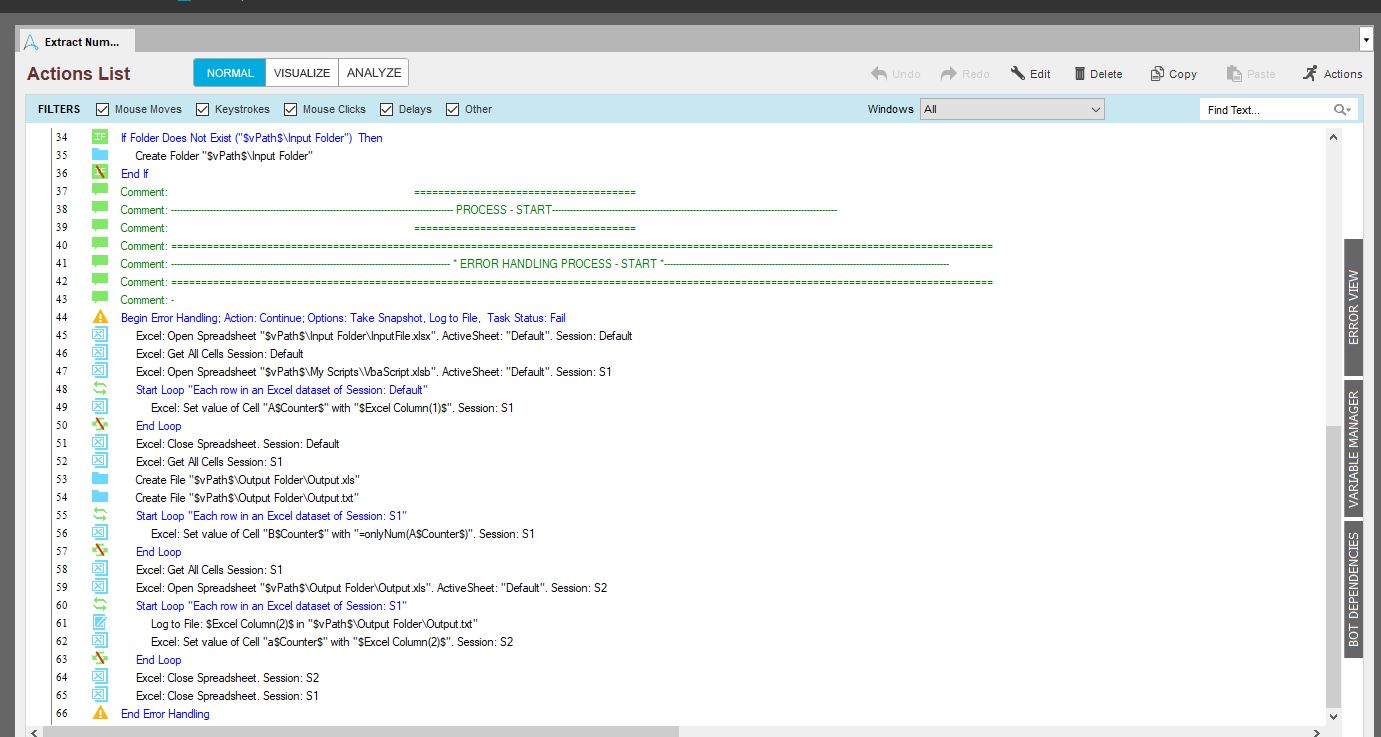
Task: Switch to the VISUALIZE view
Action: pyautogui.click(x=302, y=73)
